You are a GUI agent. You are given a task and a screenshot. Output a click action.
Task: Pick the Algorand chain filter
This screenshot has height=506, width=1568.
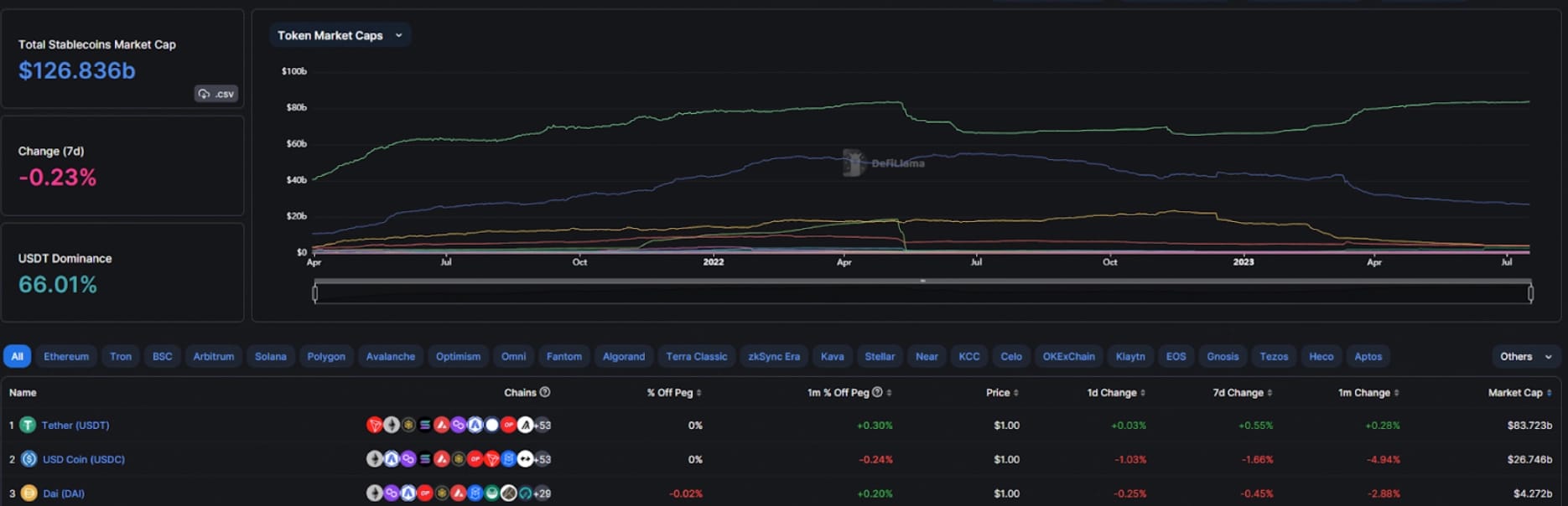[x=624, y=356]
